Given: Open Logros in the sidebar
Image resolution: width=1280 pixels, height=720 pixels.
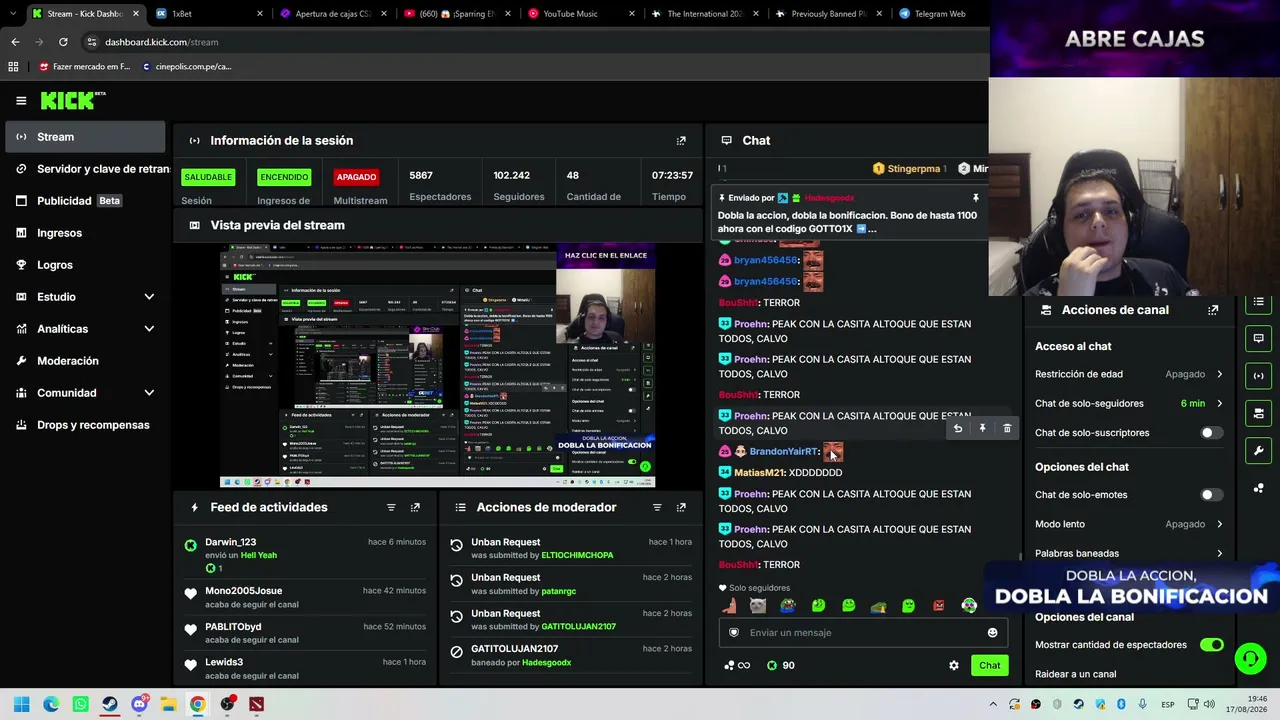Looking at the screenshot, I should coord(85,265).
